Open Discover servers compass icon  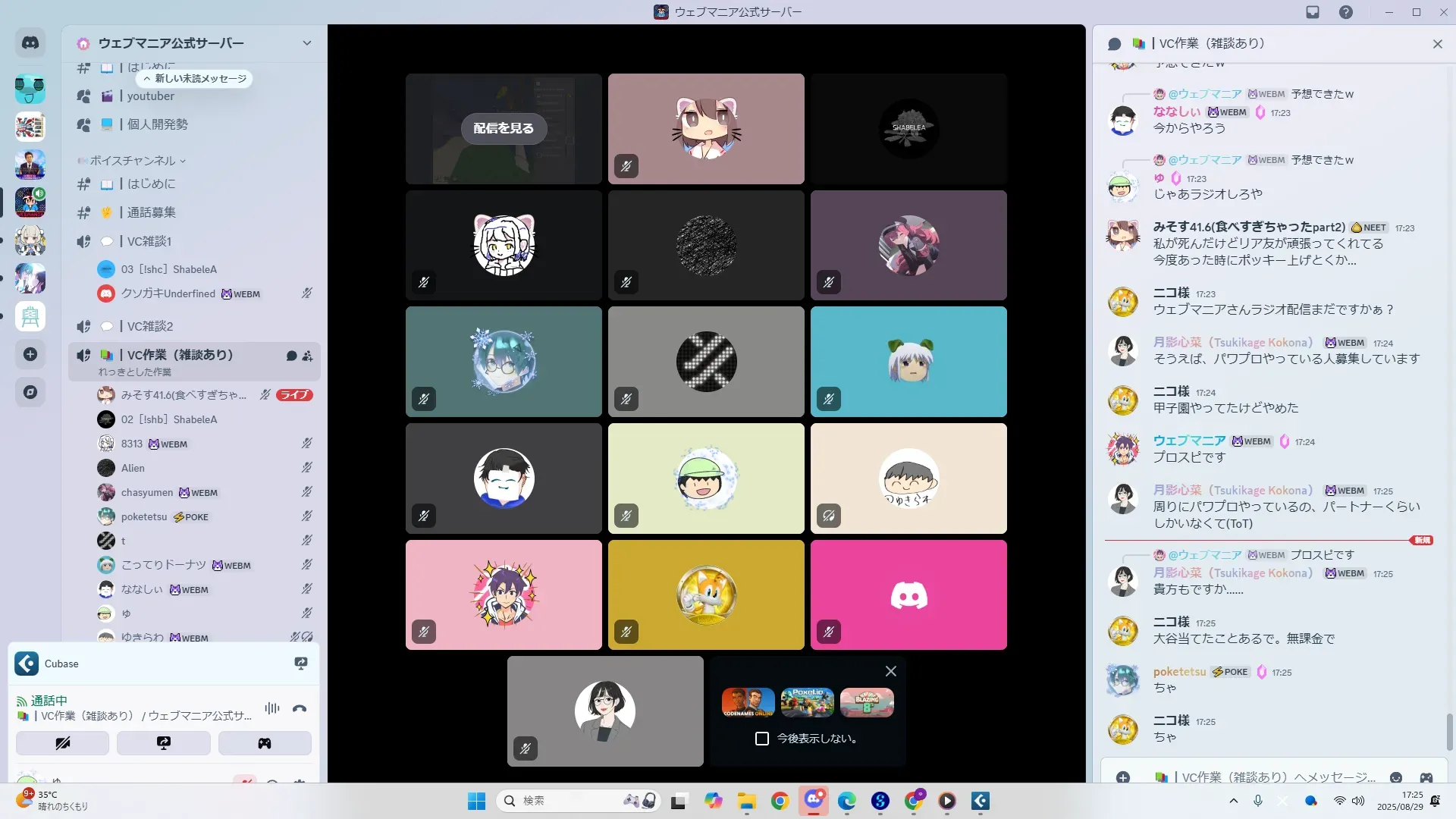coord(30,392)
